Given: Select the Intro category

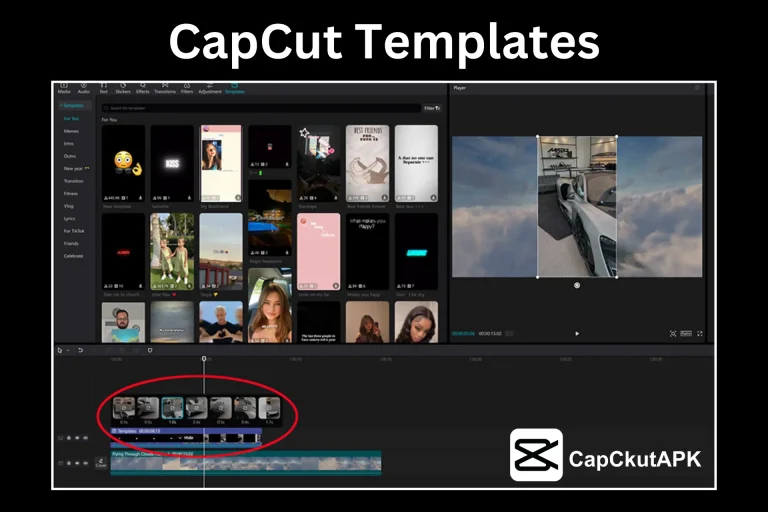Looking at the screenshot, I should click(69, 144).
